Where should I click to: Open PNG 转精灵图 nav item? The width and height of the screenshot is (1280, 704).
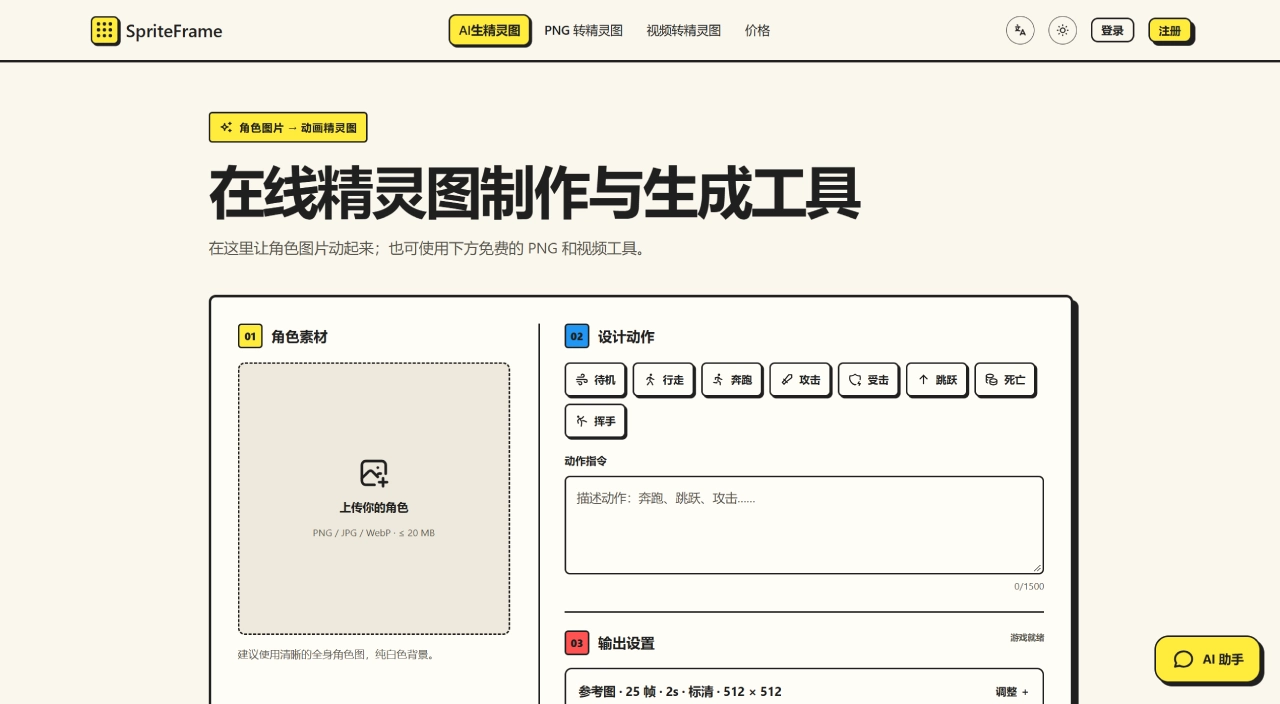583,30
